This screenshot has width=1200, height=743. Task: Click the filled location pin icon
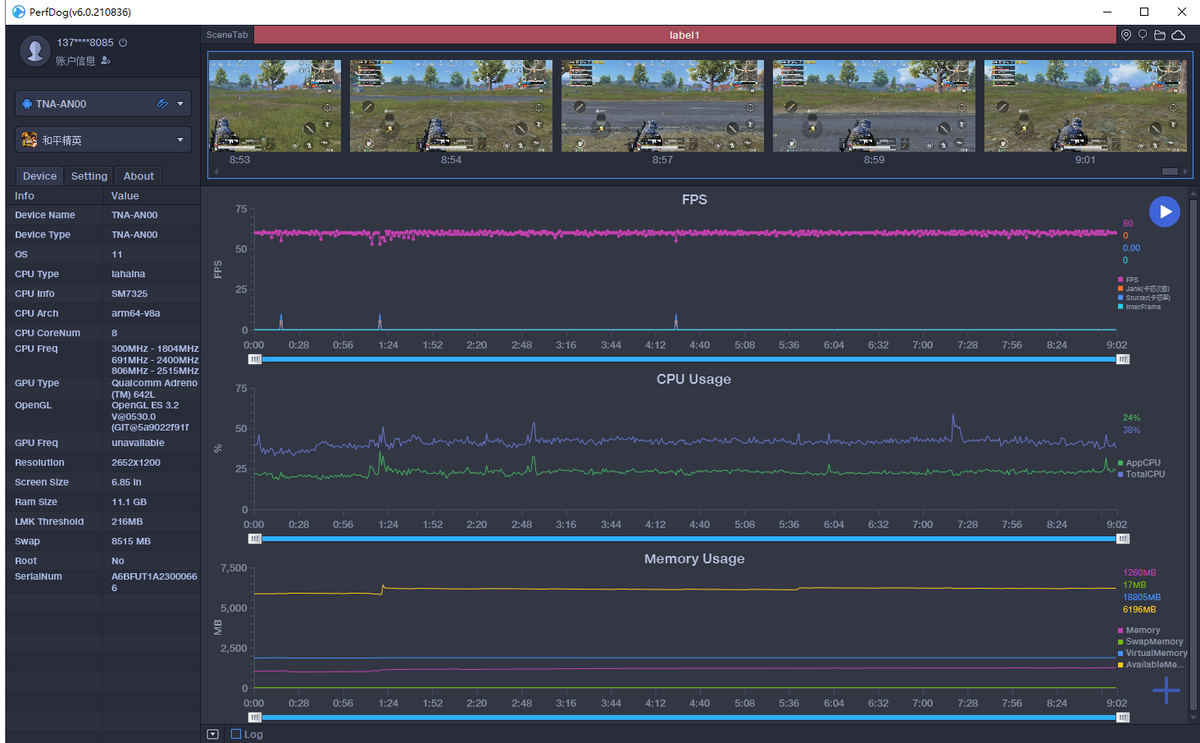point(1126,35)
